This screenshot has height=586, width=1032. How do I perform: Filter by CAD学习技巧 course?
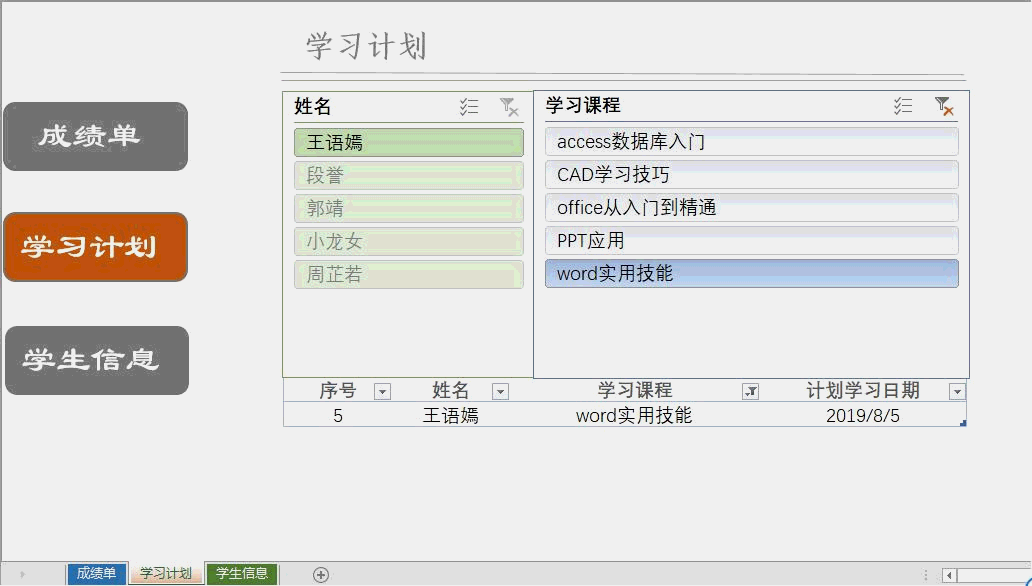point(752,174)
